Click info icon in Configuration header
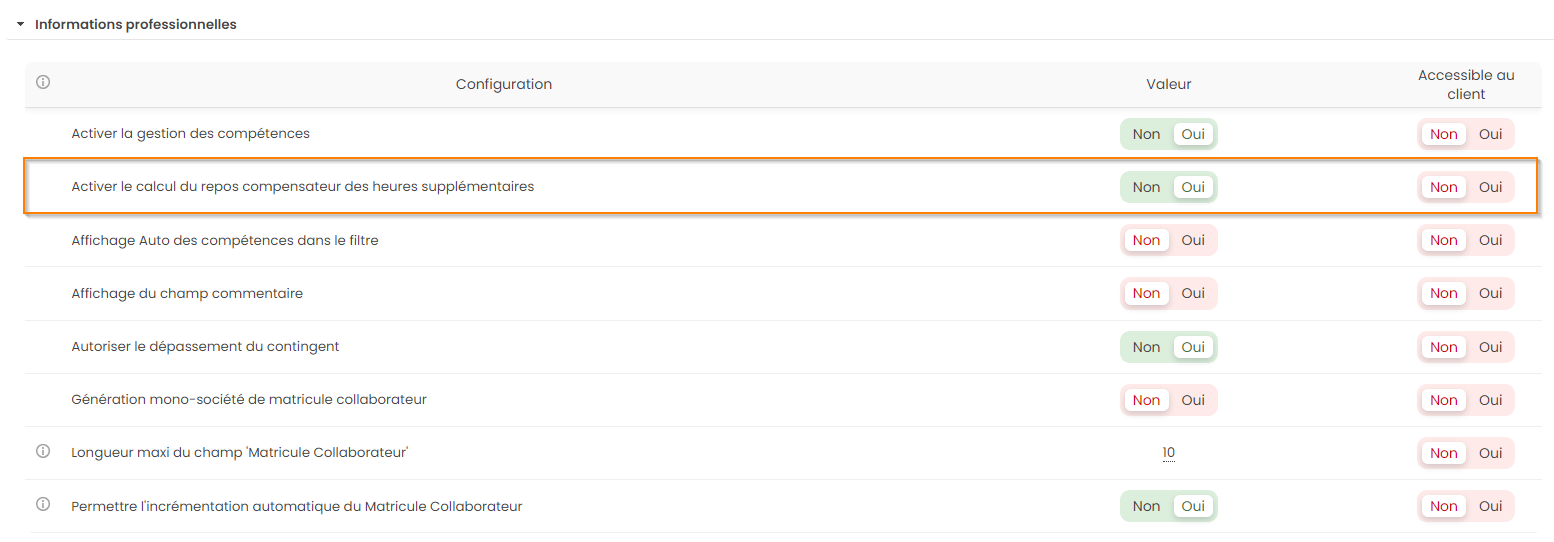Image resolution: width=1554 pixels, height=542 pixels. tap(43, 83)
